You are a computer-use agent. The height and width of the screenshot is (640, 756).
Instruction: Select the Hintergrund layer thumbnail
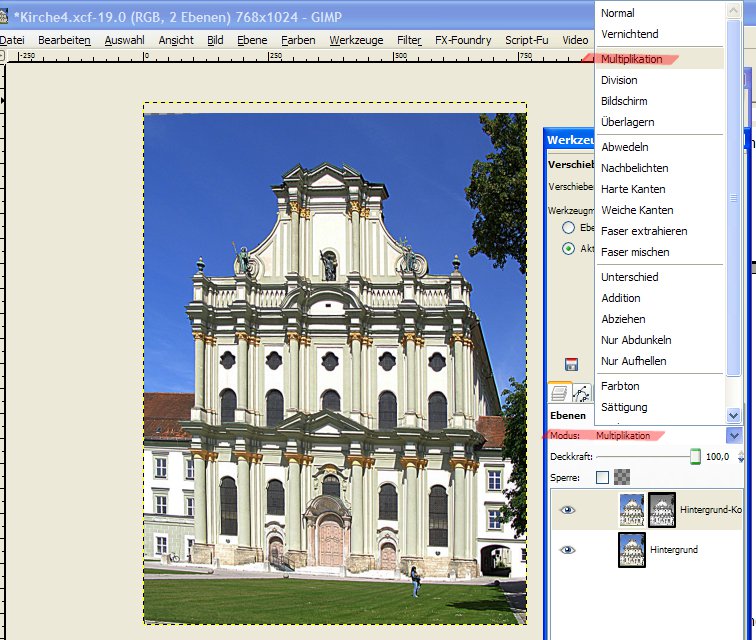pos(632,550)
